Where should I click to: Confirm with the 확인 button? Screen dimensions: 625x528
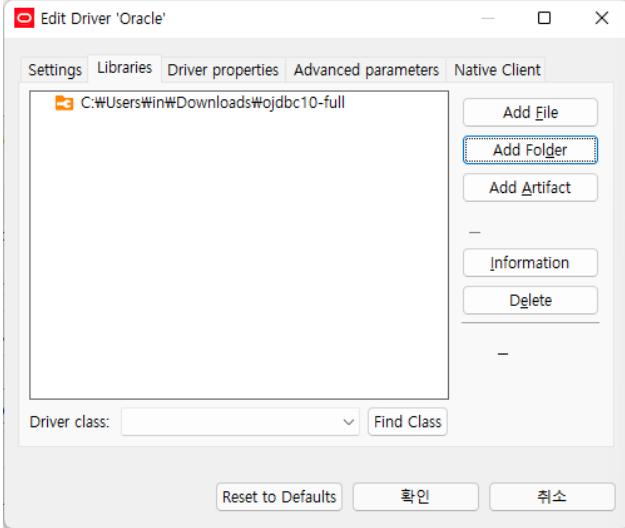point(415,497)
